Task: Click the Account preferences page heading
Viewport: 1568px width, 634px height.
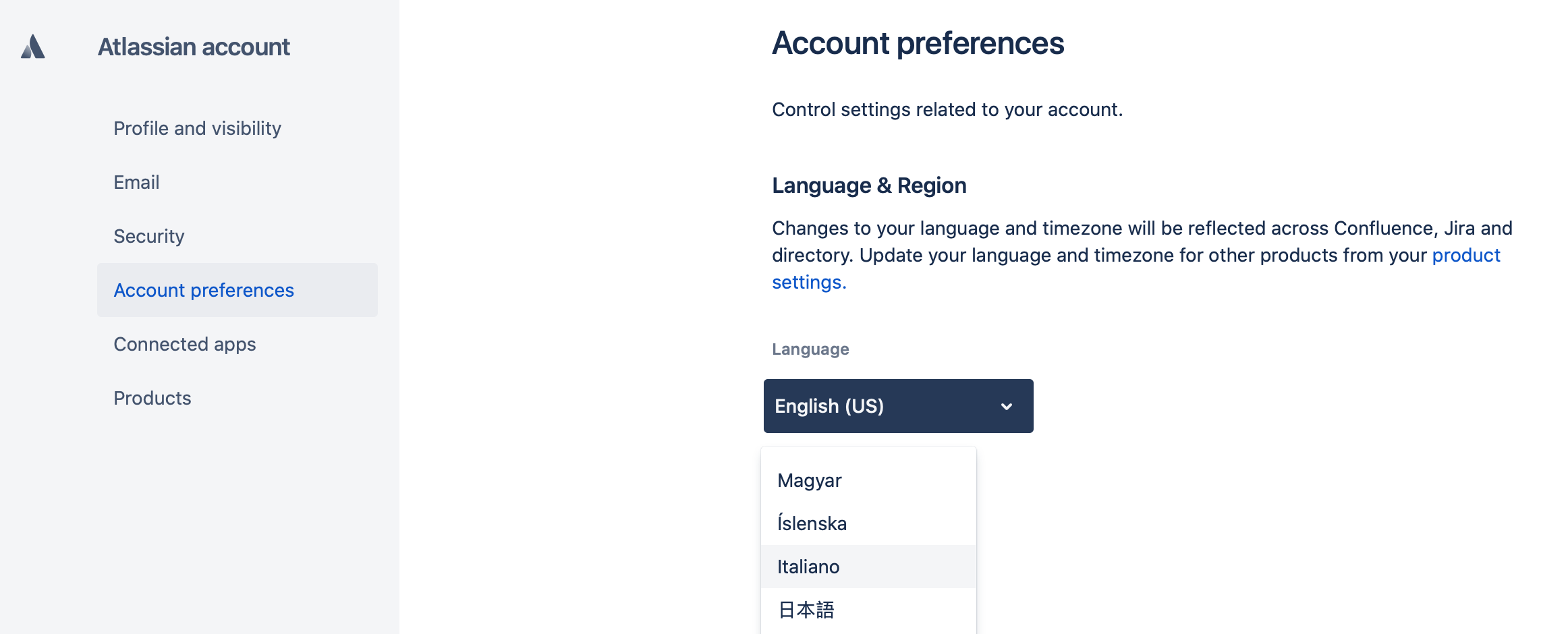Action: pyautogui.click(x=918, y=43)
